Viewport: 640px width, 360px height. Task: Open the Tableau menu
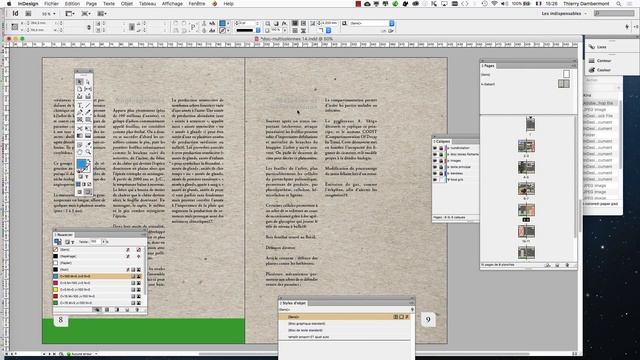[147, 4]
